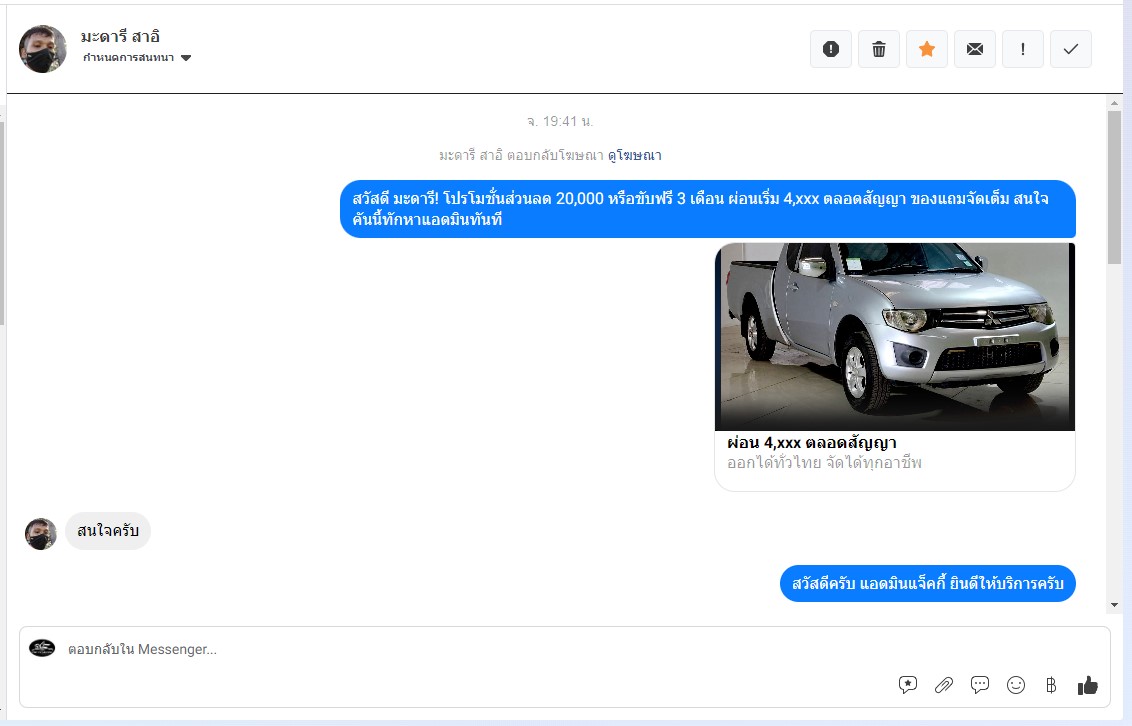The height and width of the screenshot is (726, 1132).
Task: Click the page avatar beside reply box
Action: pos(42,648)
